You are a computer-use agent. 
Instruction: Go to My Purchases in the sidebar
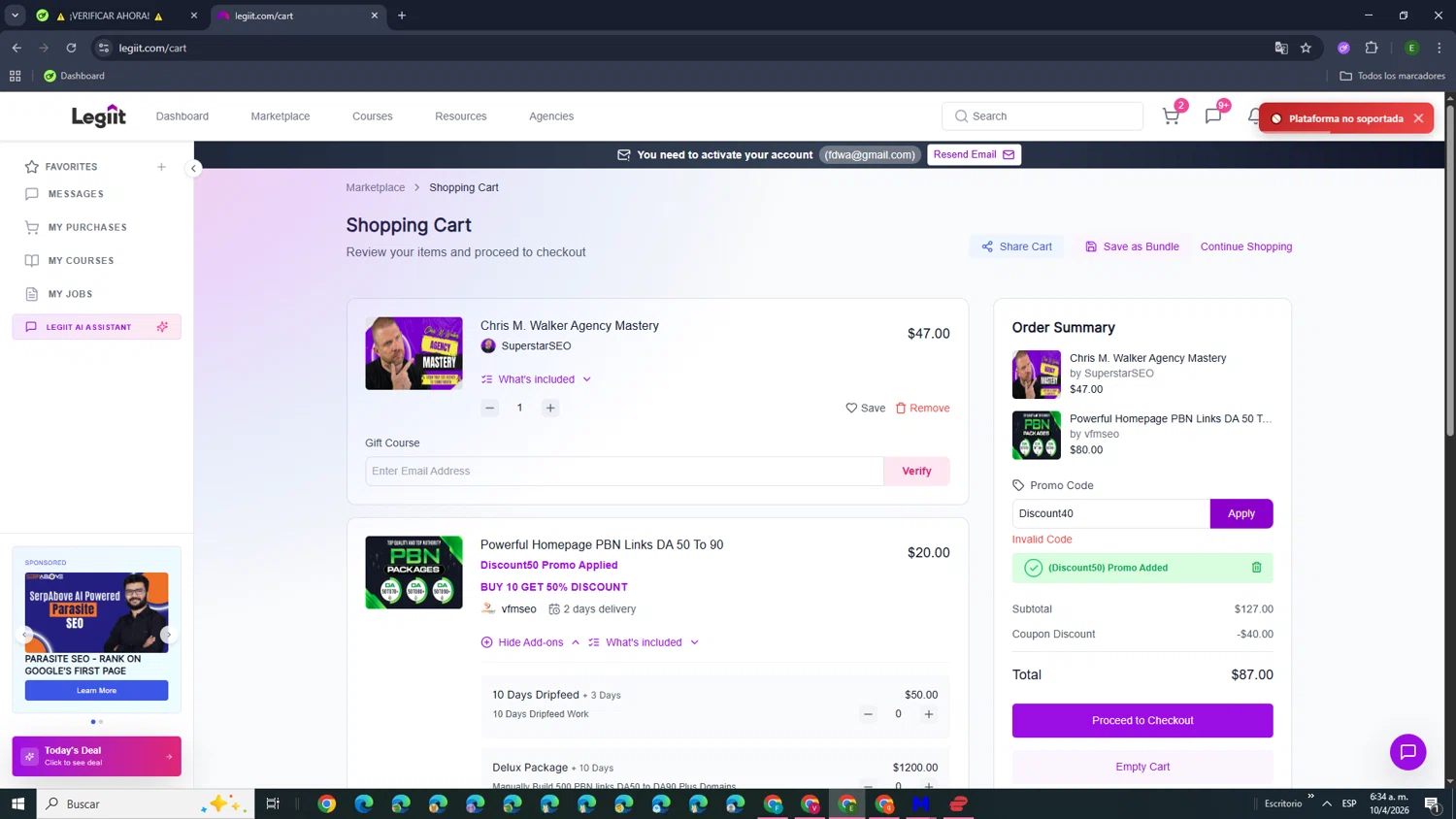coord(87,227)
